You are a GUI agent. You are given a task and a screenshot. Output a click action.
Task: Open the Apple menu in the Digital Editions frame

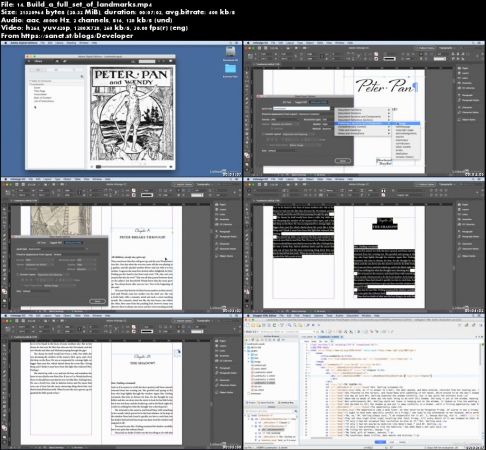coord(5,43)
